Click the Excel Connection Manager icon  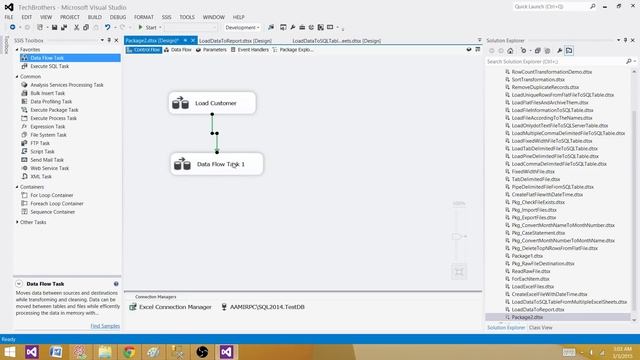click(133, 307)
